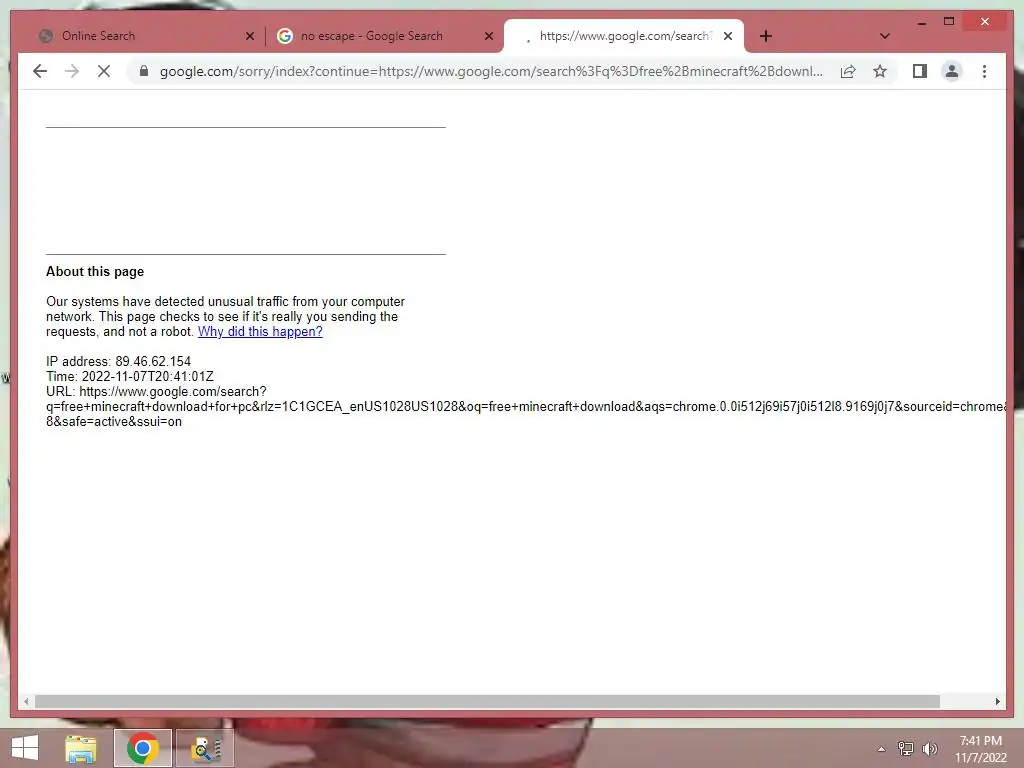Viewport: 1024px width, 768px height.
Task: Minimize the Chrome window
Action: tap(921, 22)
